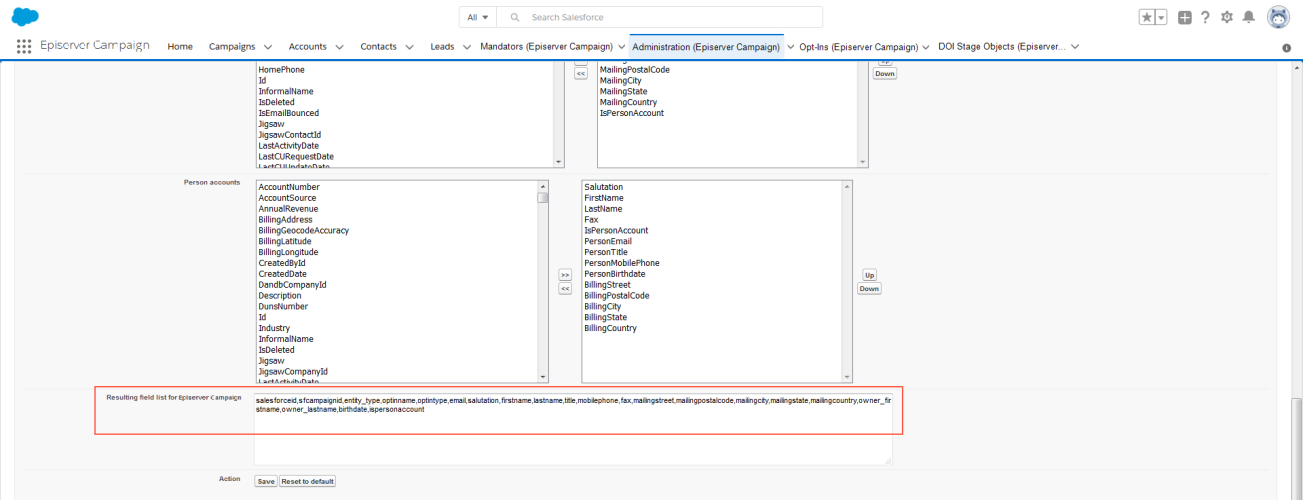Click the Favorites star icon
The width and height of the screenshot is (1303, 500).
tap(1146, 17)
